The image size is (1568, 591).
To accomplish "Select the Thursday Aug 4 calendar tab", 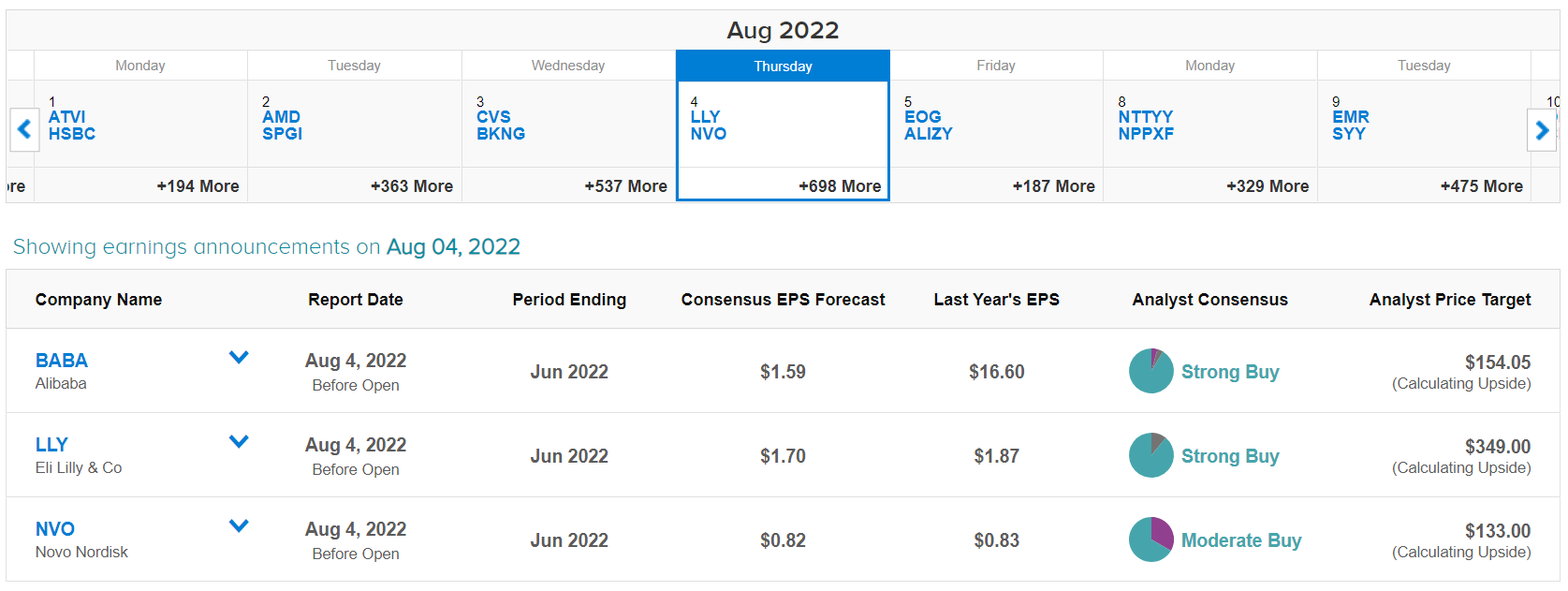I will [783, 66].
